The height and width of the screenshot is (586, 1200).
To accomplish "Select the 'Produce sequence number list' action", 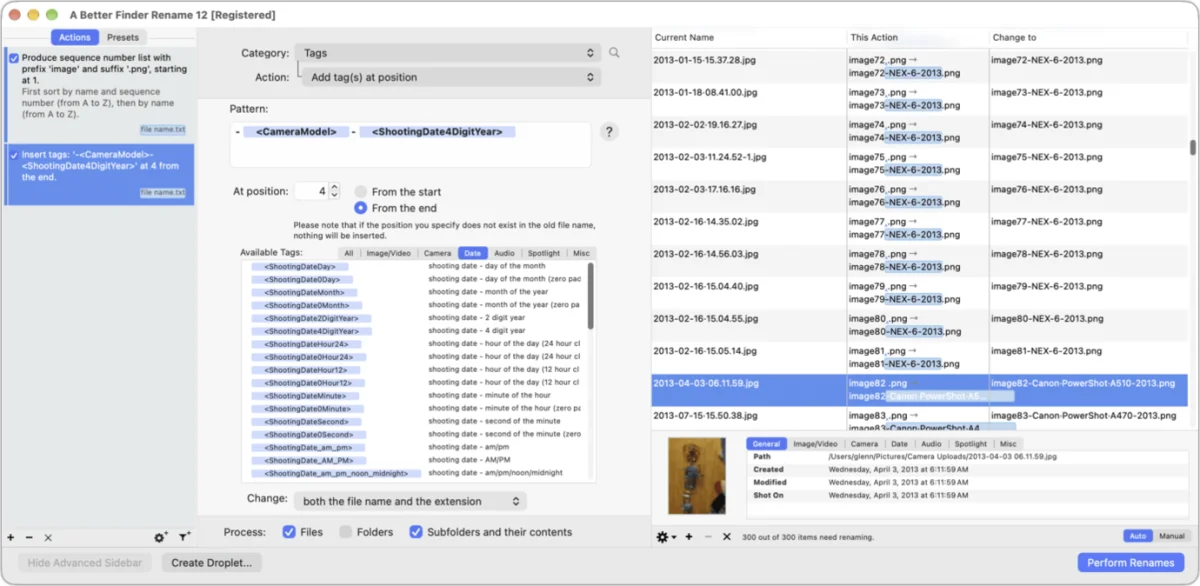I will point(99,95).
